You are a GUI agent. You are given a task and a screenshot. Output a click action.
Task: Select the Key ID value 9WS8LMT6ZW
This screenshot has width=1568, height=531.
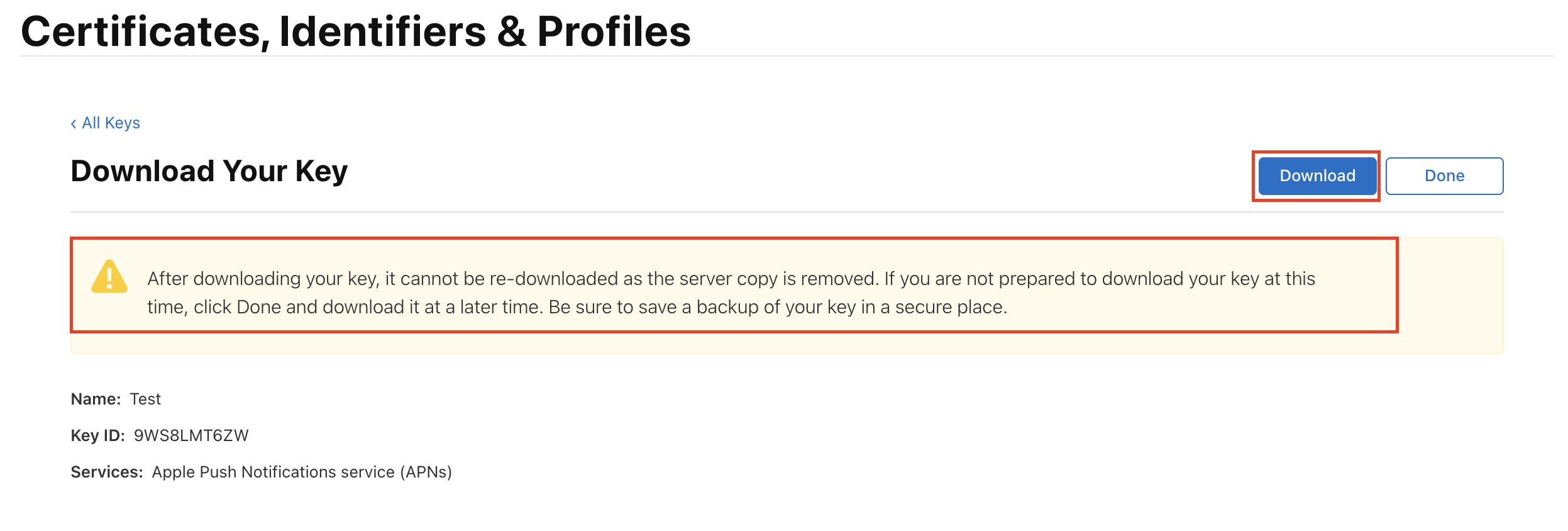(191, 435)
